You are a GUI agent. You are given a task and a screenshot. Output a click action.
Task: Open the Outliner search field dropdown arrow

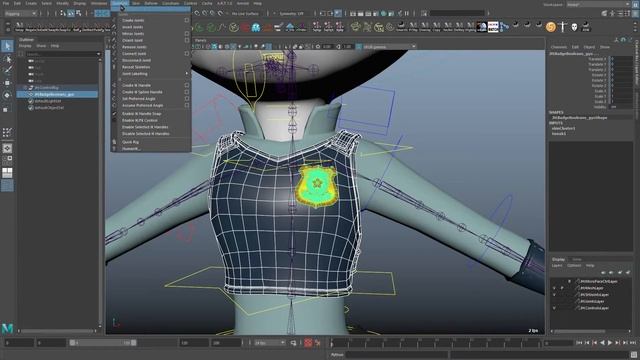pyautogui.click(x=98, y=54)
